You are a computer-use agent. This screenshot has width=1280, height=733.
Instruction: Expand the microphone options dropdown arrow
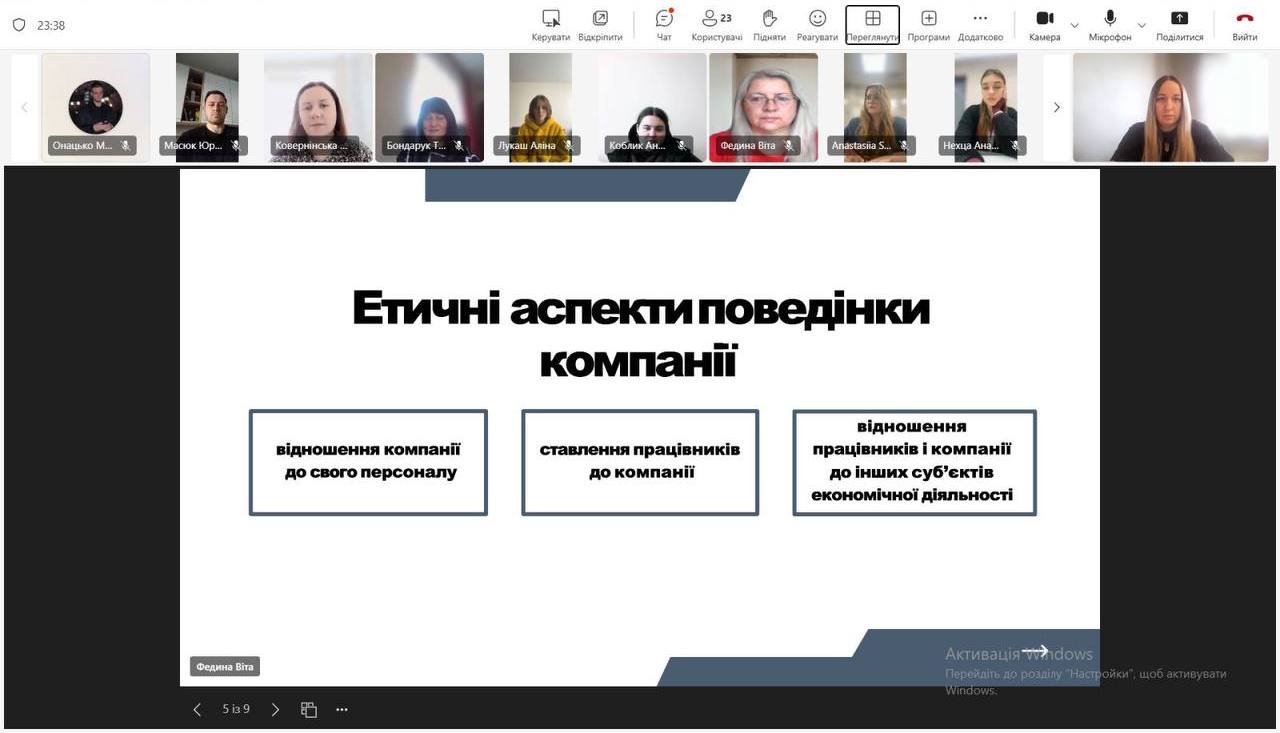click(x=1141, y=25)
